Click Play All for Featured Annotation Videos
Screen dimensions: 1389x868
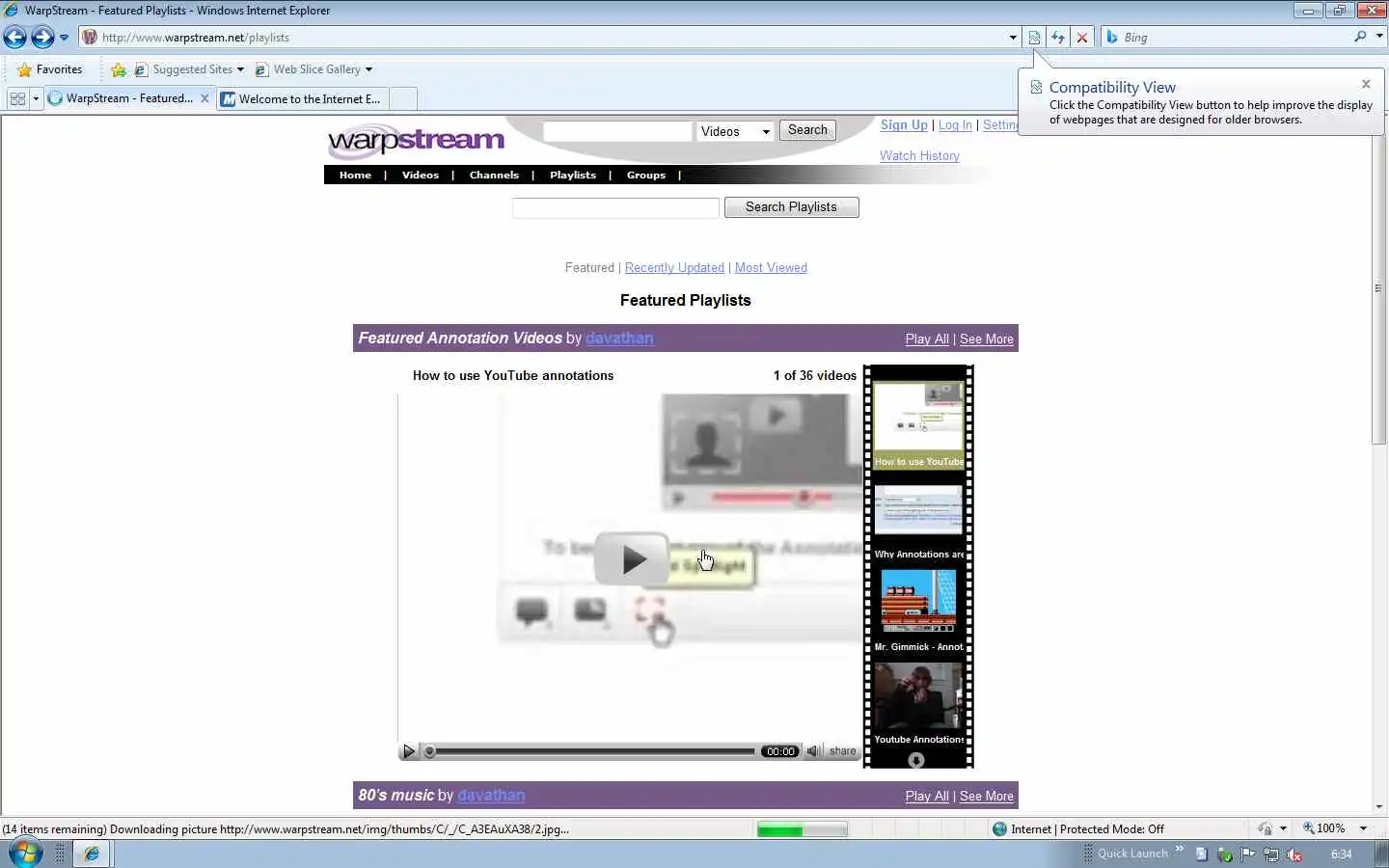[x=927, y=339]
